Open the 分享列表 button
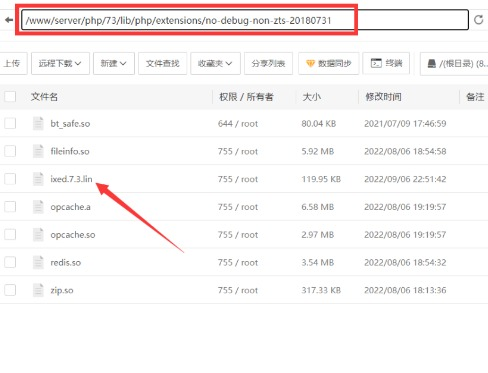 click(x=268, y=63)
